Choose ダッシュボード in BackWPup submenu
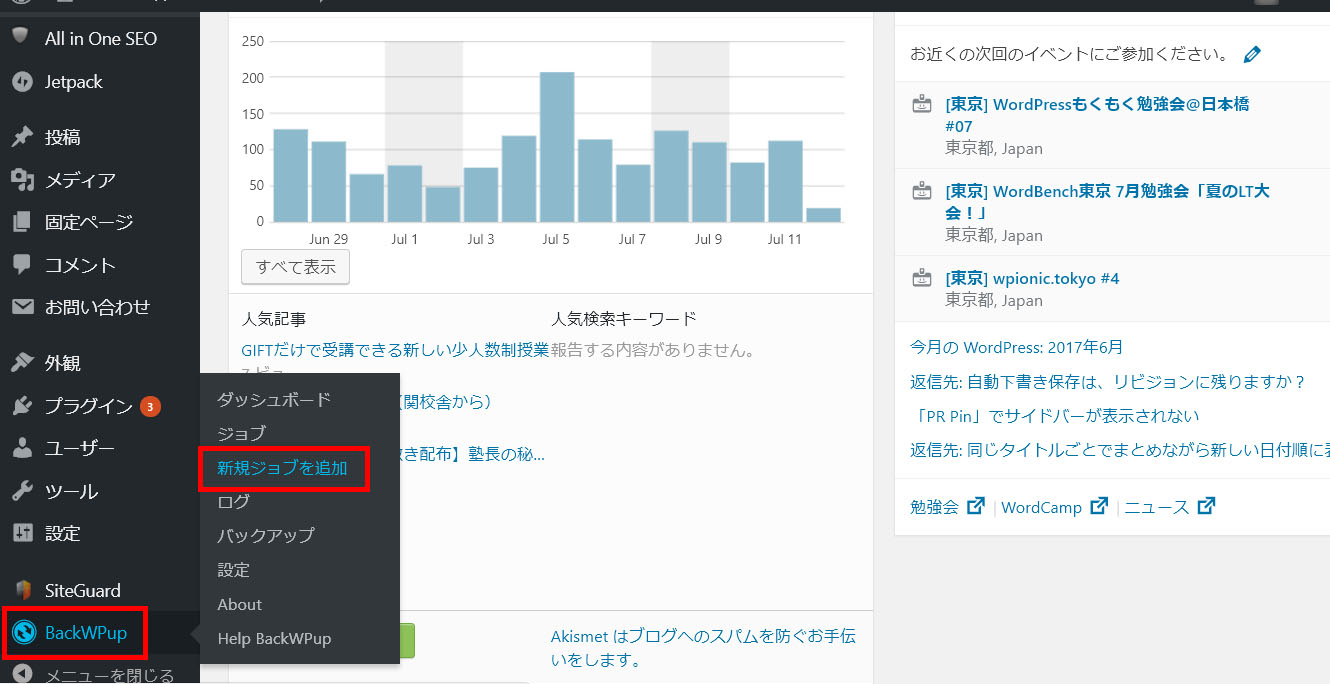Image resolution: width=1330 pixels, height=684 pixels. click(x=274, y=399)
